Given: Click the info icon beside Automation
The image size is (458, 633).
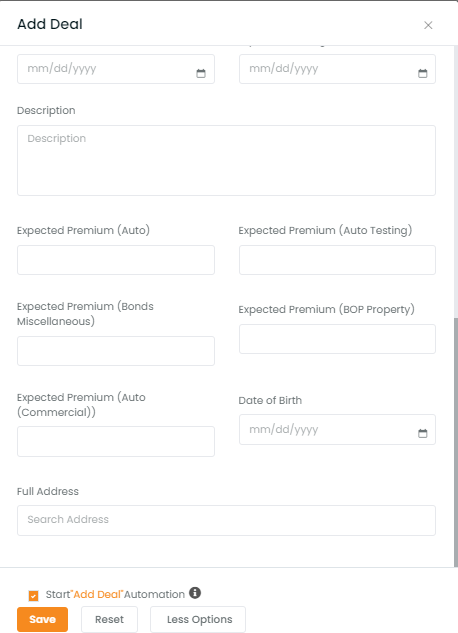Looking at the screenshot, I should (195, 593).
